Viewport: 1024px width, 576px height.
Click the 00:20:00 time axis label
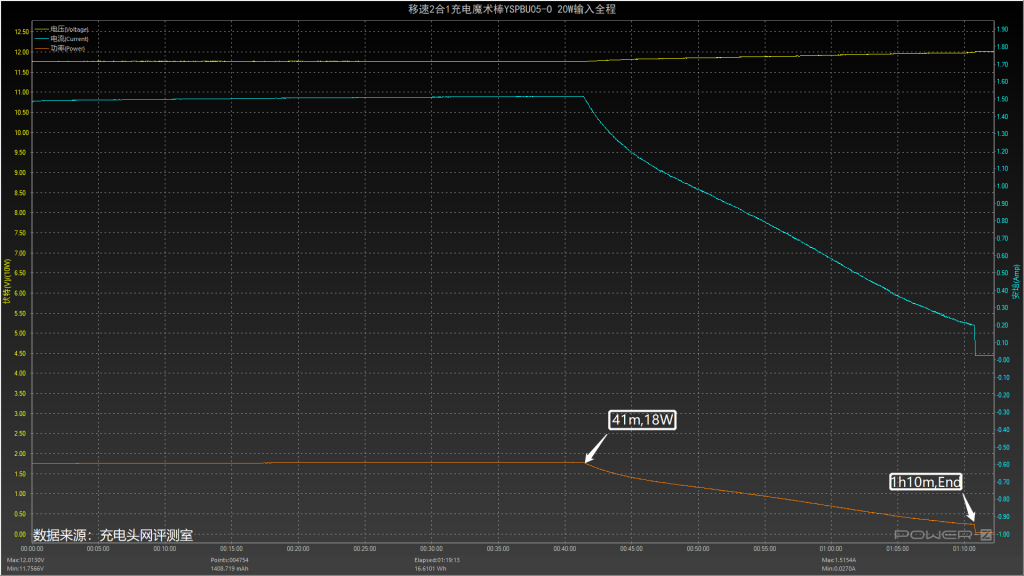pyautogui.click(x=298, y=549)
